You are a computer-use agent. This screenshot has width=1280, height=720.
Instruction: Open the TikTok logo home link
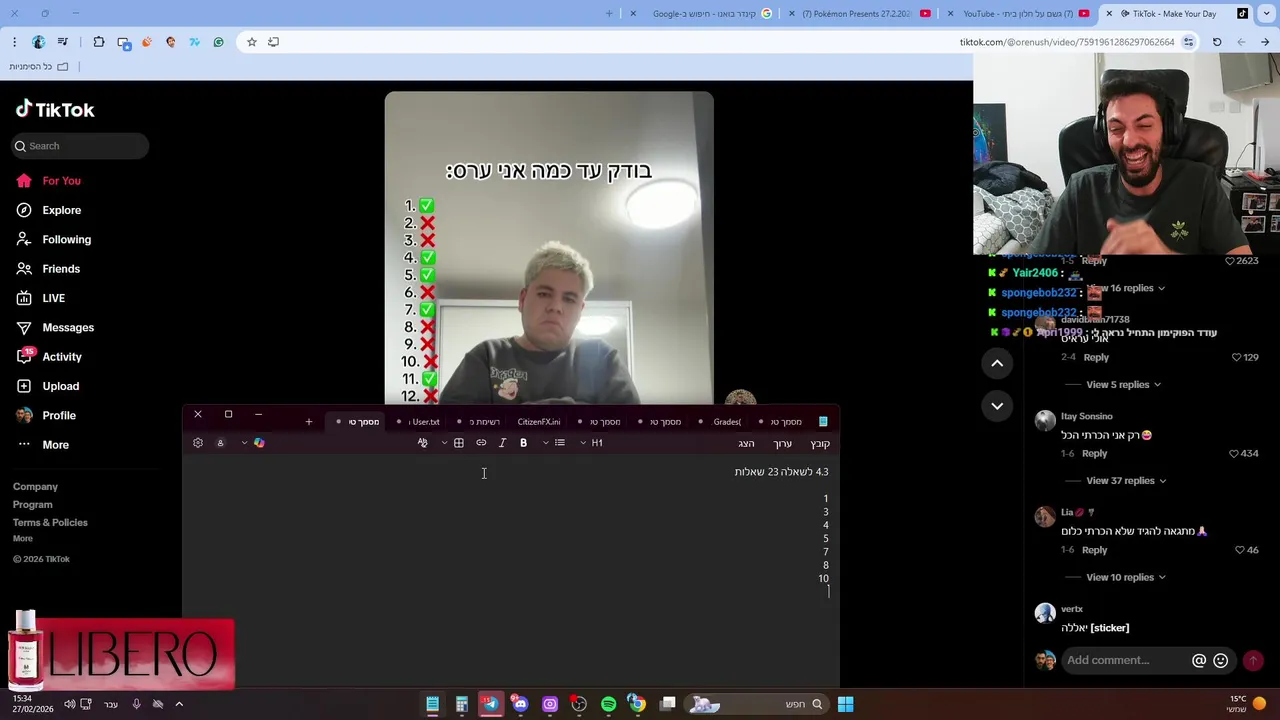click(x=55, y=109)
